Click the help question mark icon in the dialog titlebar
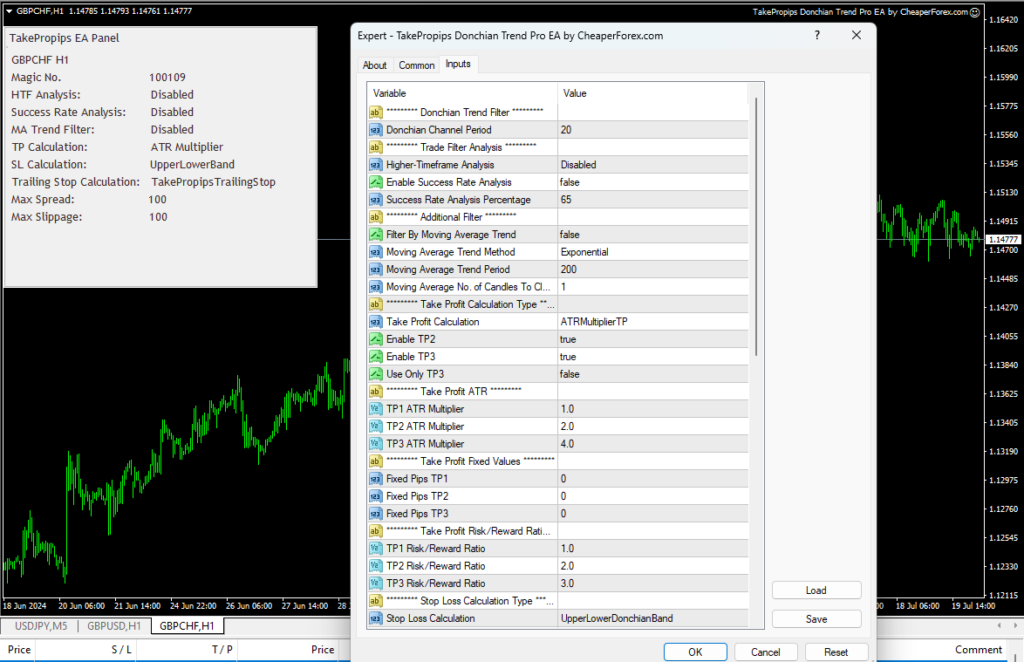1024x662 pixels. (816, 35)
